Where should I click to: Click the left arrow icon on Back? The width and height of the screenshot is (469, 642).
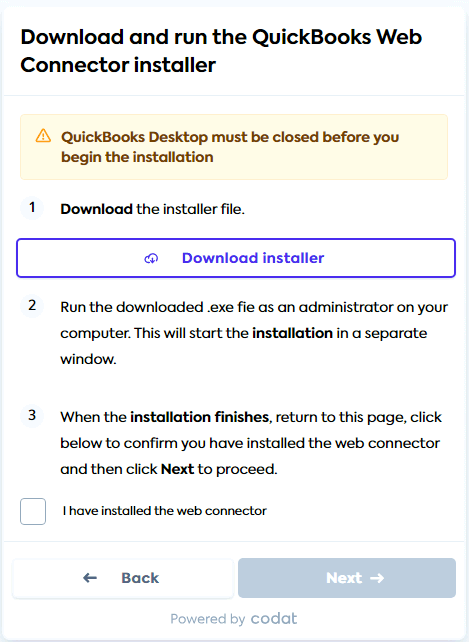point(90,578)
